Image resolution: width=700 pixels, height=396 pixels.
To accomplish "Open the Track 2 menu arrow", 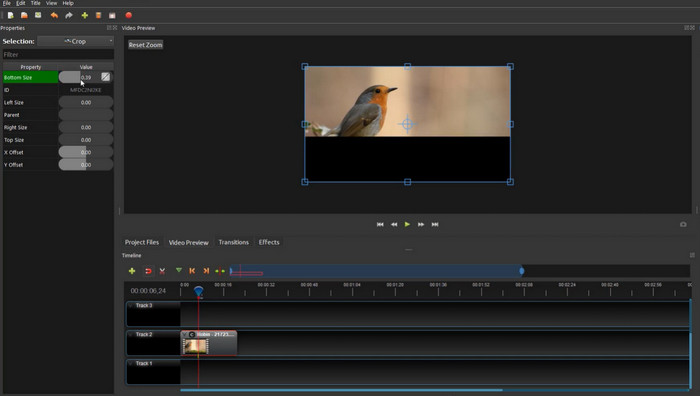I will (x=130, y=334).
